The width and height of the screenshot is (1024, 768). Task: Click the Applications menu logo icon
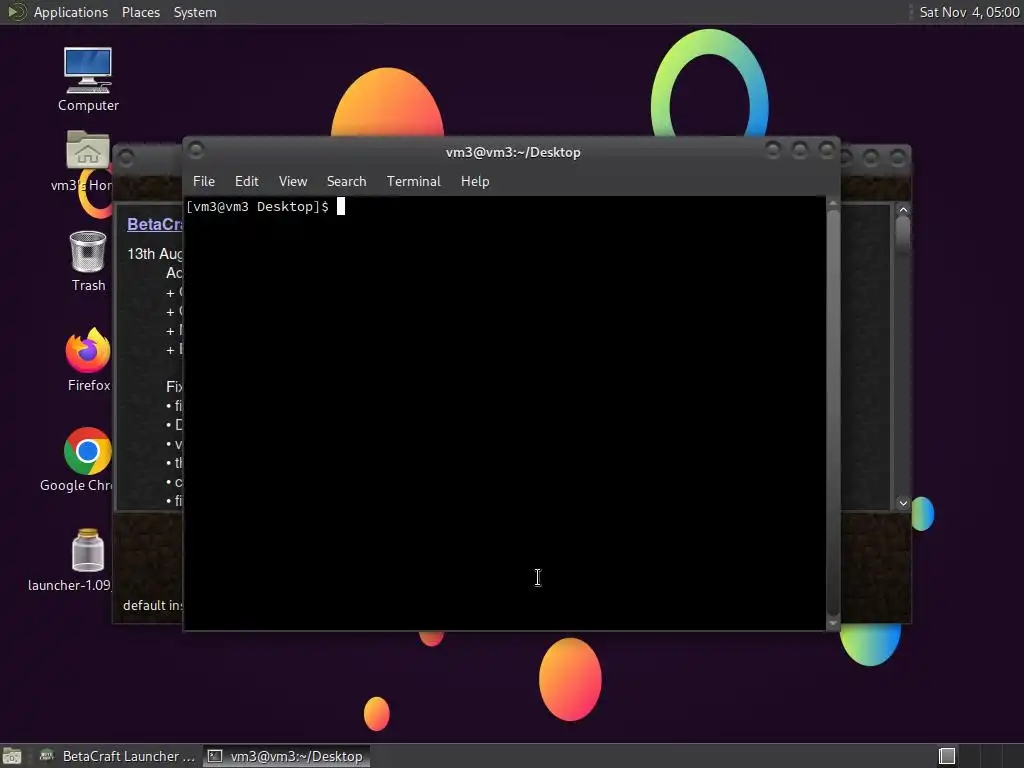[16, 12]
